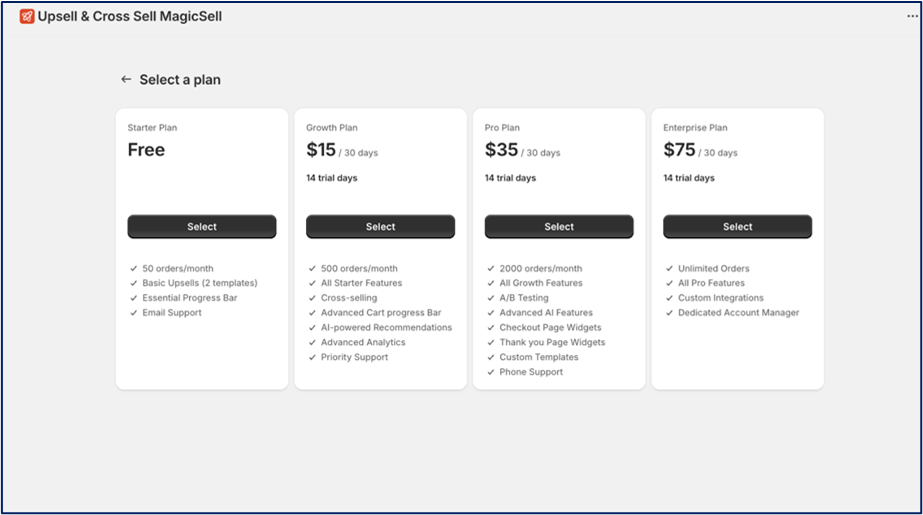Click the Pro Plan label

pyautogui.click(x=502, y=128)
